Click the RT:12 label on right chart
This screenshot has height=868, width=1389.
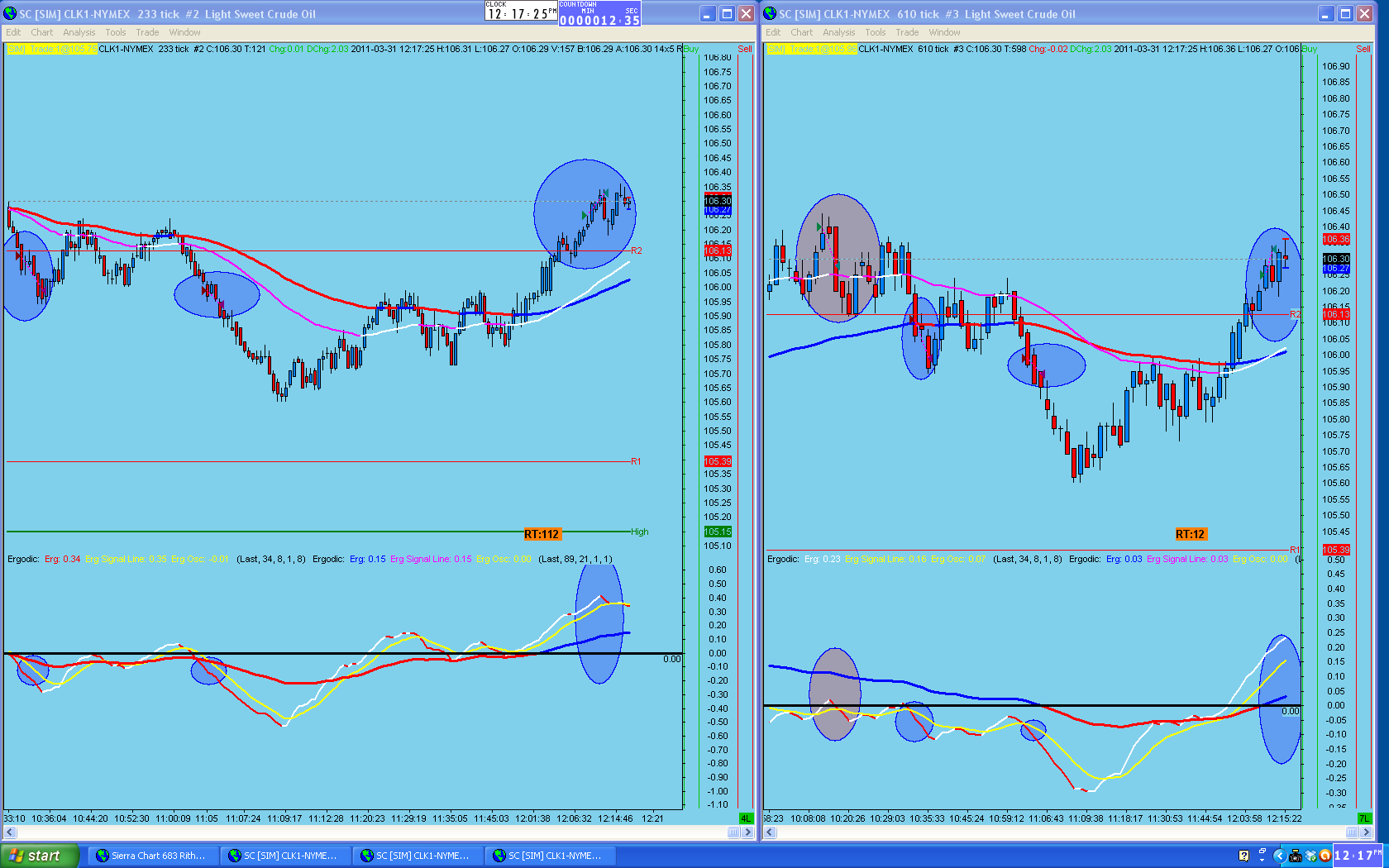1191,534
